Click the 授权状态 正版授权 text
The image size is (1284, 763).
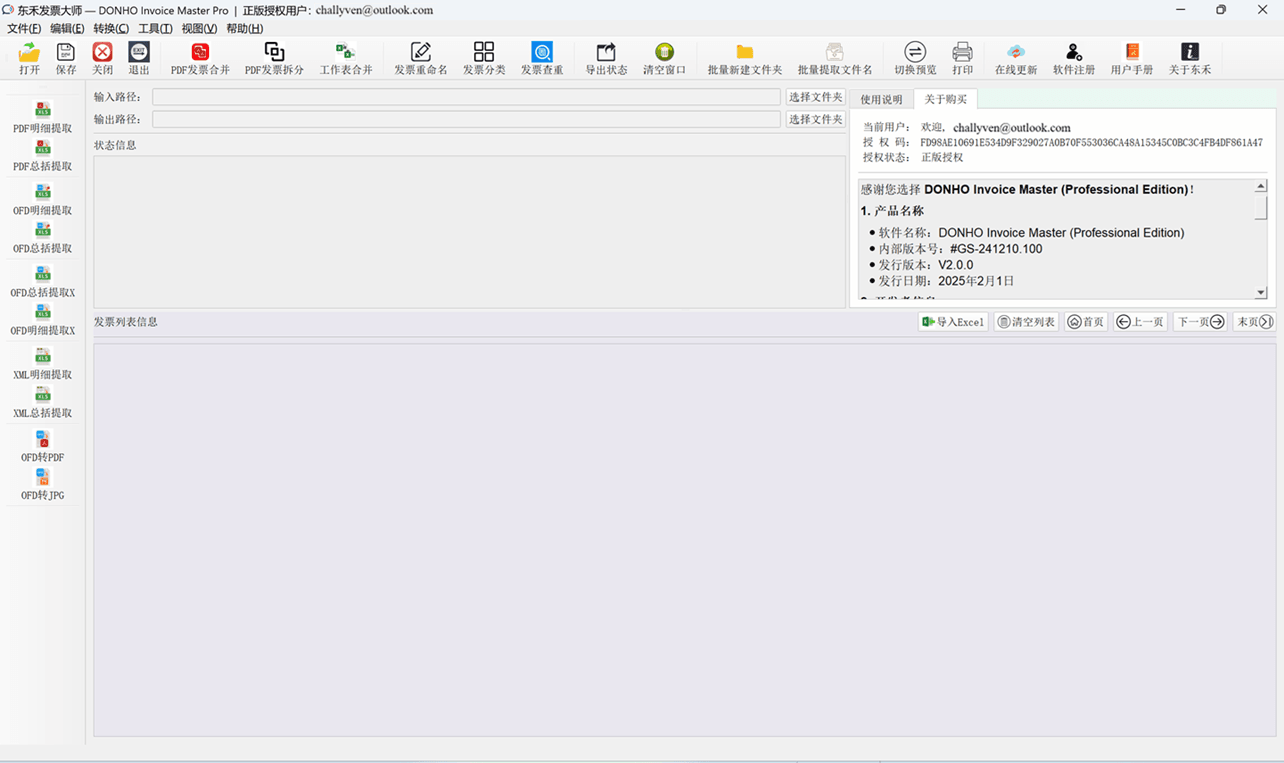913,157
